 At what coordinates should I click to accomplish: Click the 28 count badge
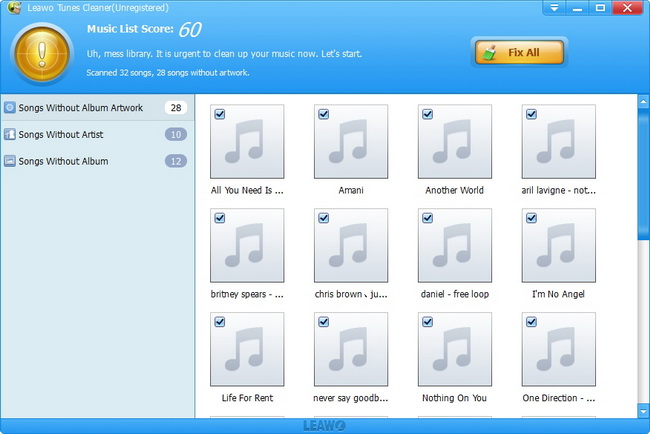tap(176, 108)
